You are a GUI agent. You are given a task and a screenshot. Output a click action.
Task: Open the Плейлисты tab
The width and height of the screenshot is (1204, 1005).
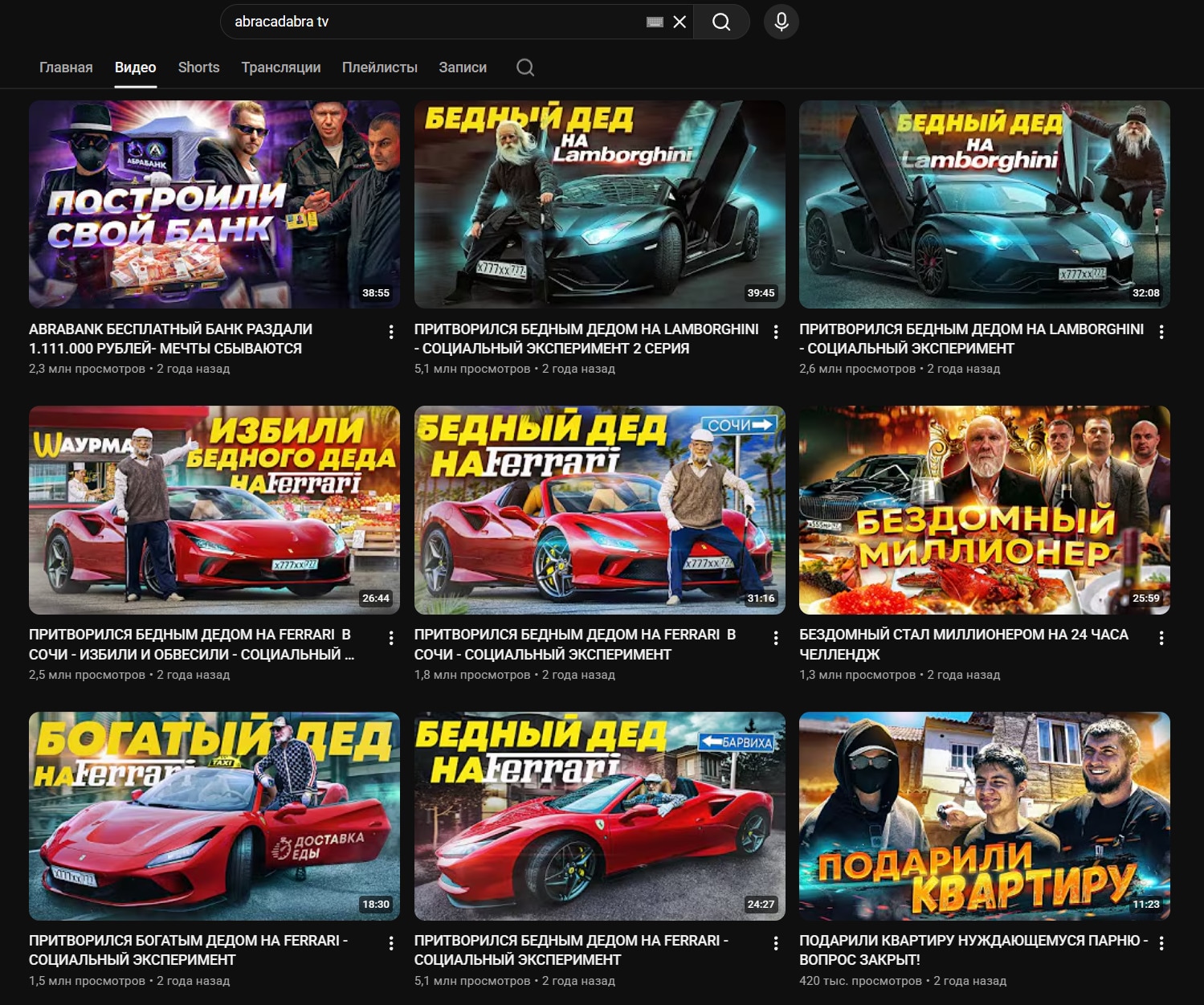click(380, 67)
